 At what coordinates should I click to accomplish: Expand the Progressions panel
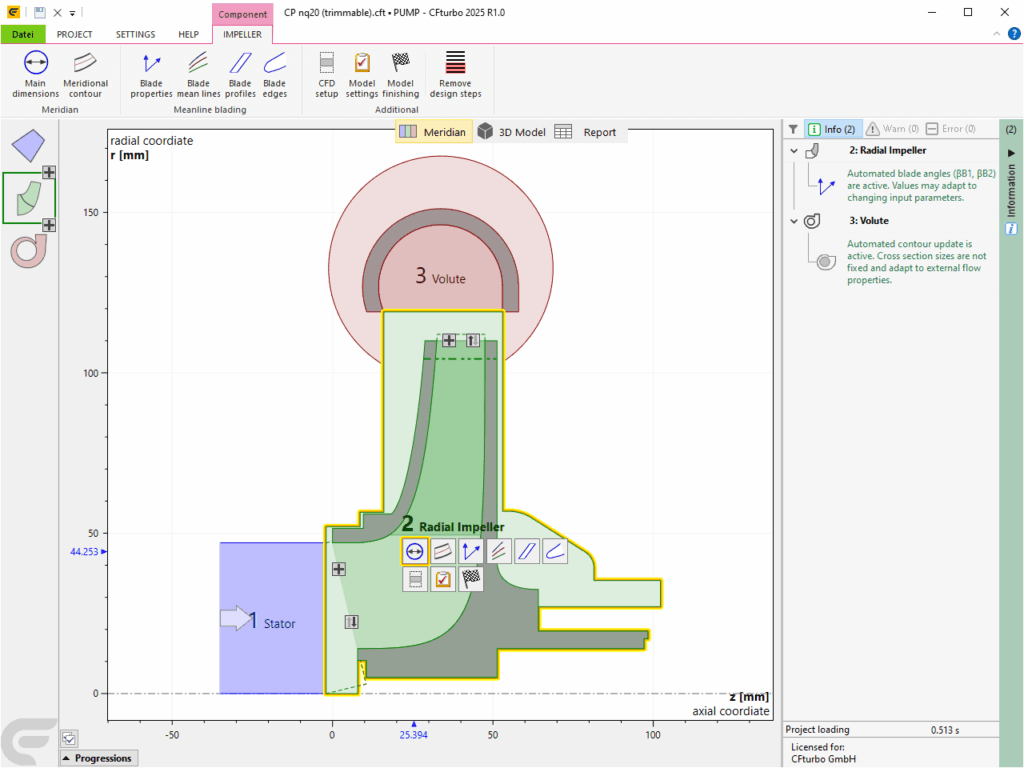pyautogui.click(x=99, y=758)
